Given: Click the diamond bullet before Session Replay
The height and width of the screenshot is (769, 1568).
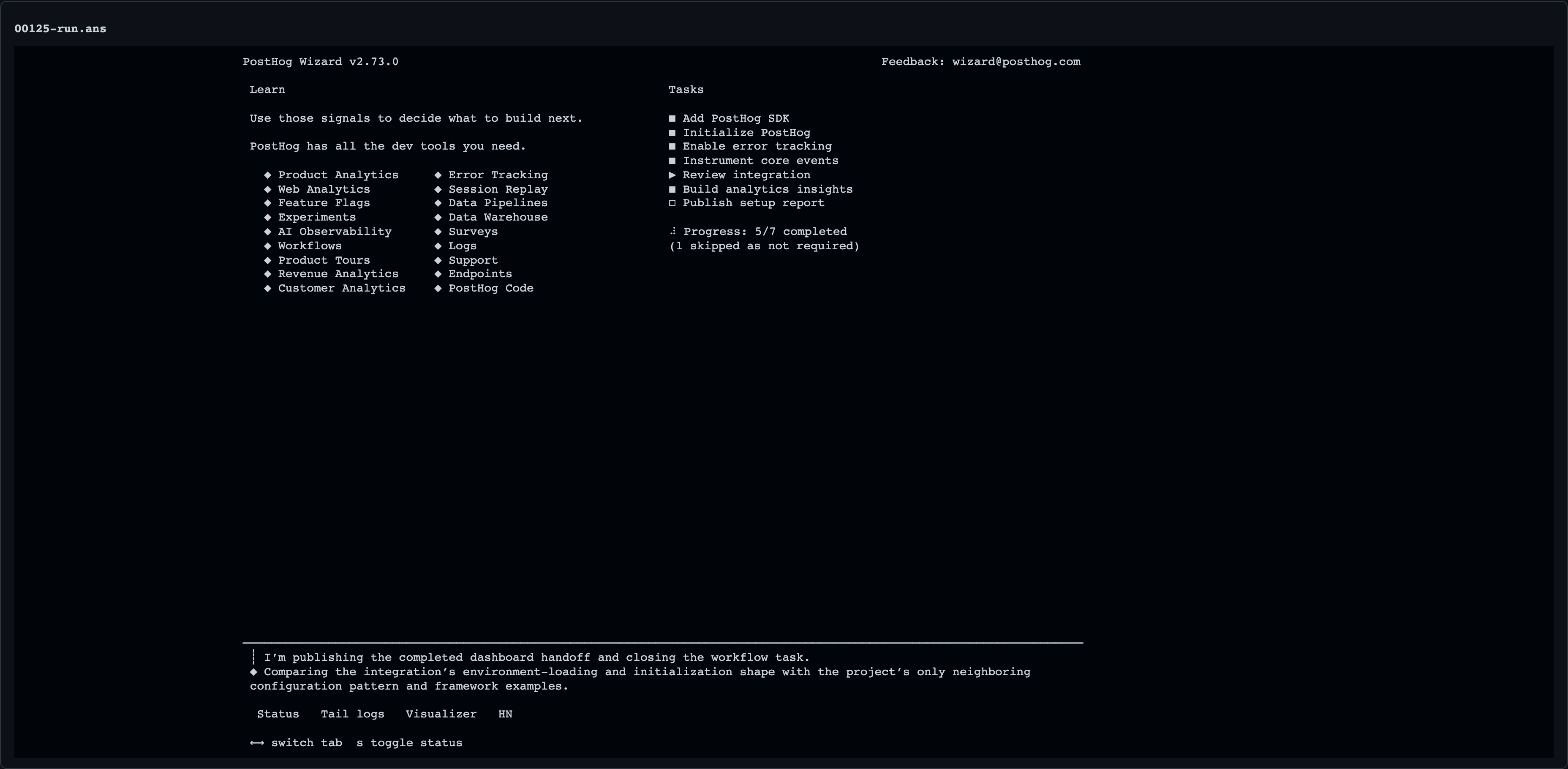Looking at the screenshot, I should tap(438, 189).
